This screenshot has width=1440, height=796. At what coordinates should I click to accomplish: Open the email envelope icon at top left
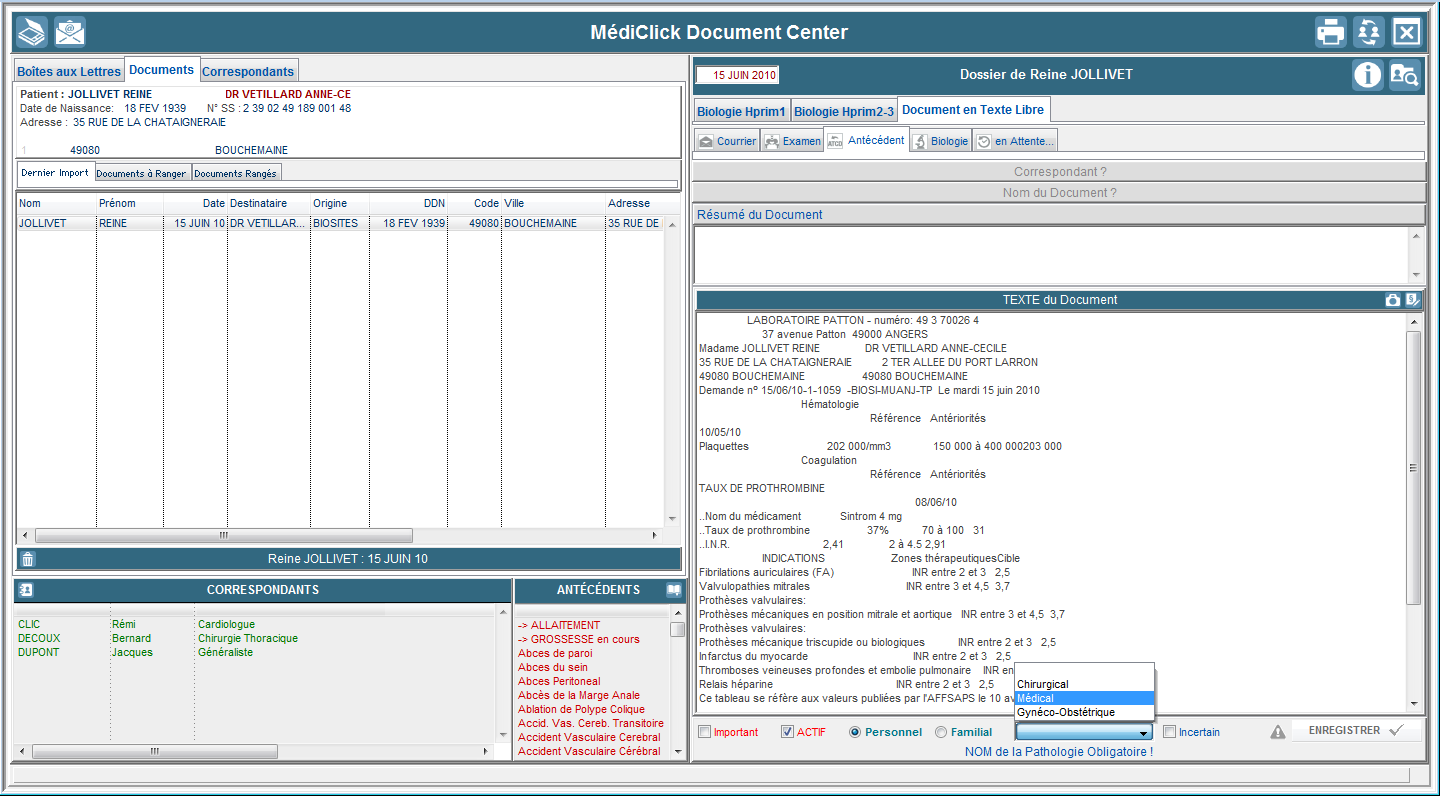[x=70, y=32]
